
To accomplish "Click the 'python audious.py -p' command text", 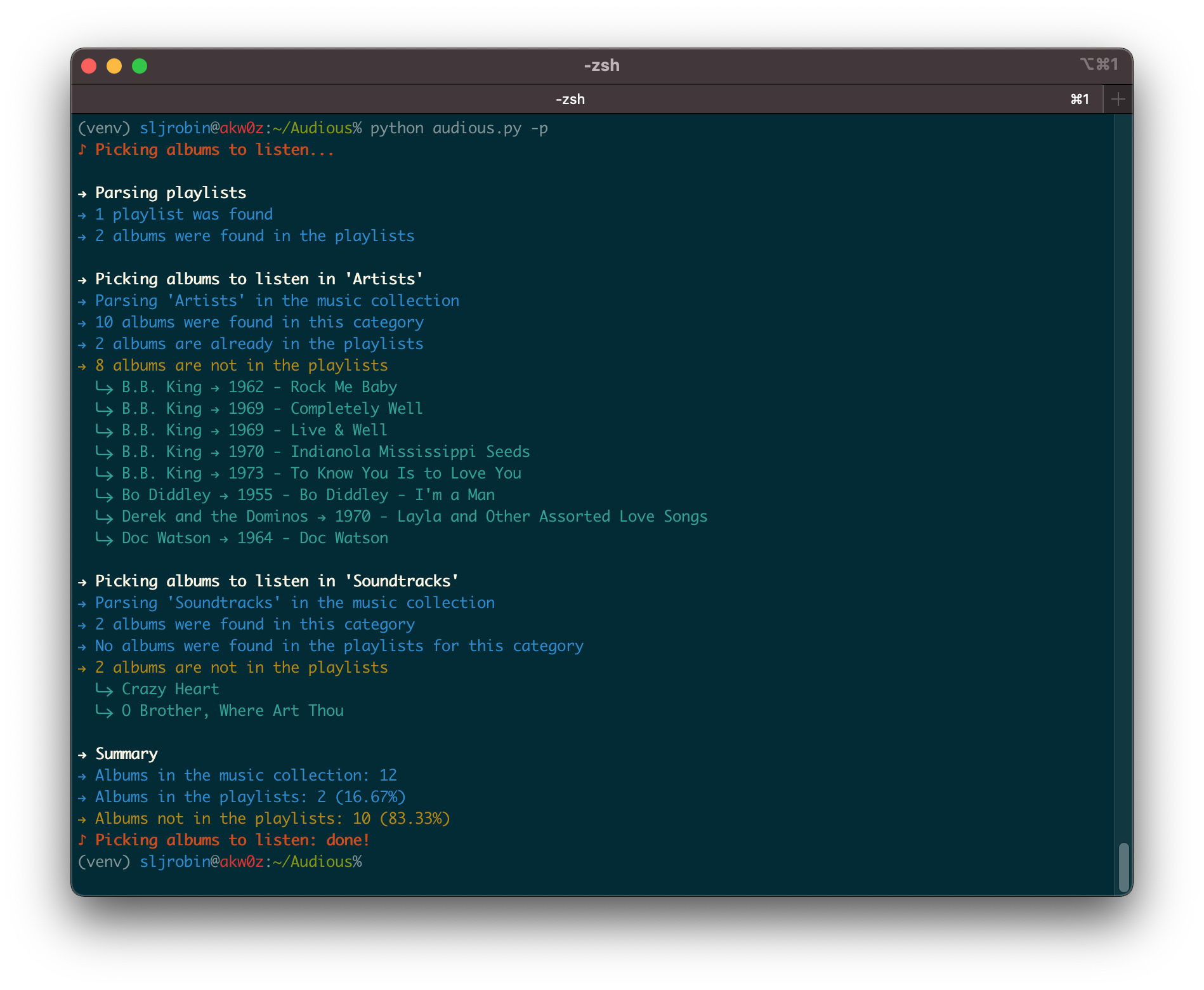I will click(459, 128).
